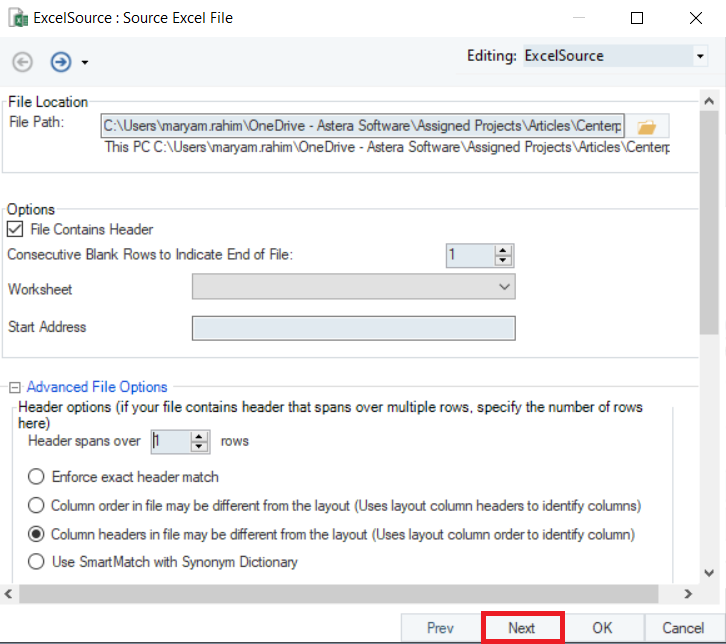Click the browse folder icon for File Path
Screen dimensions: 726x644
pyautogui.click(x=647, y=127)
